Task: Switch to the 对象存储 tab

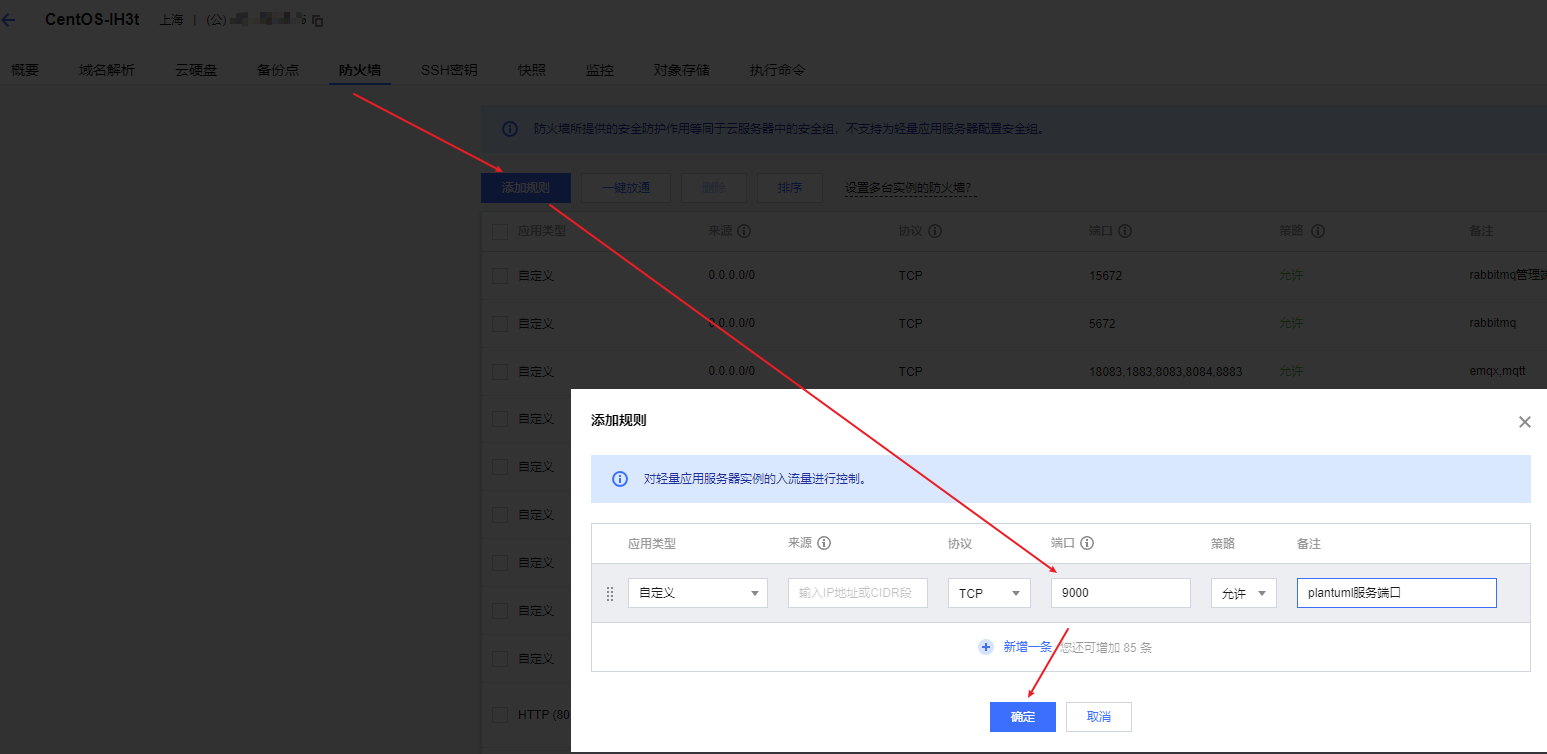Action: (x=682, y=70)
